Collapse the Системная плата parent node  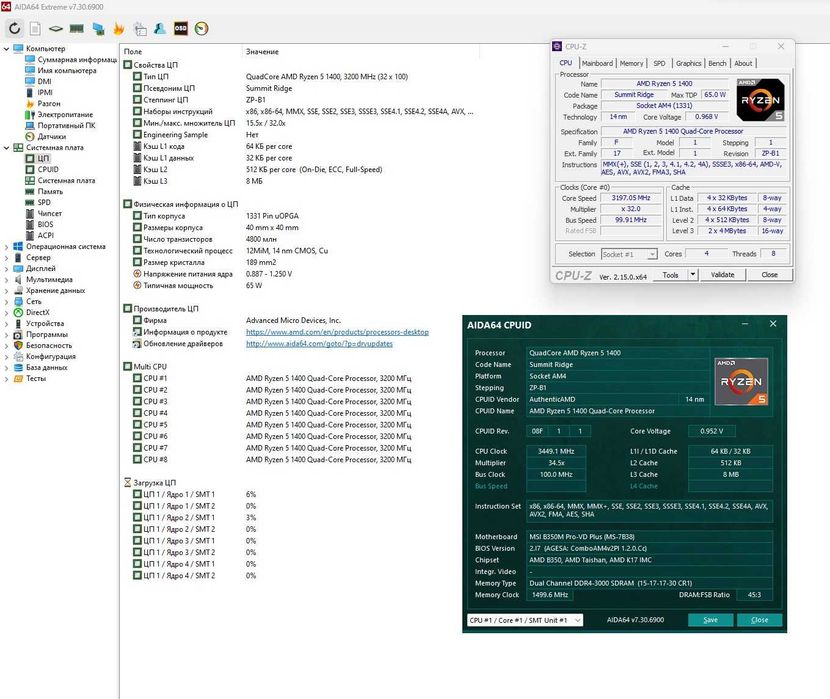pyautogui.click(x=6, y=148)
